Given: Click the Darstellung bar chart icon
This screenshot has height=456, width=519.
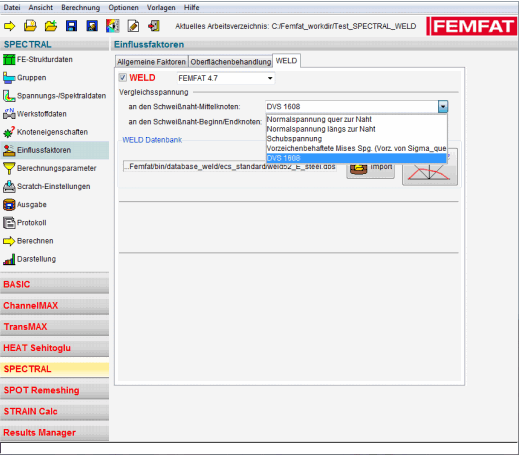Looking at the screenshot, I should pos(9,259).
